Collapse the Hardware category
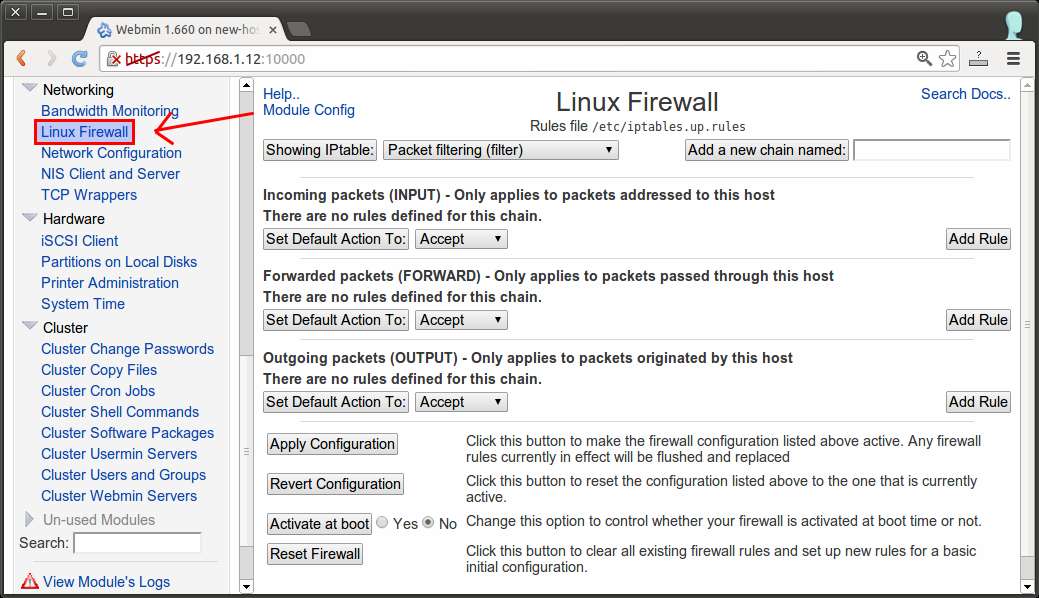The image size is (1039, 598). click(29, 217)
